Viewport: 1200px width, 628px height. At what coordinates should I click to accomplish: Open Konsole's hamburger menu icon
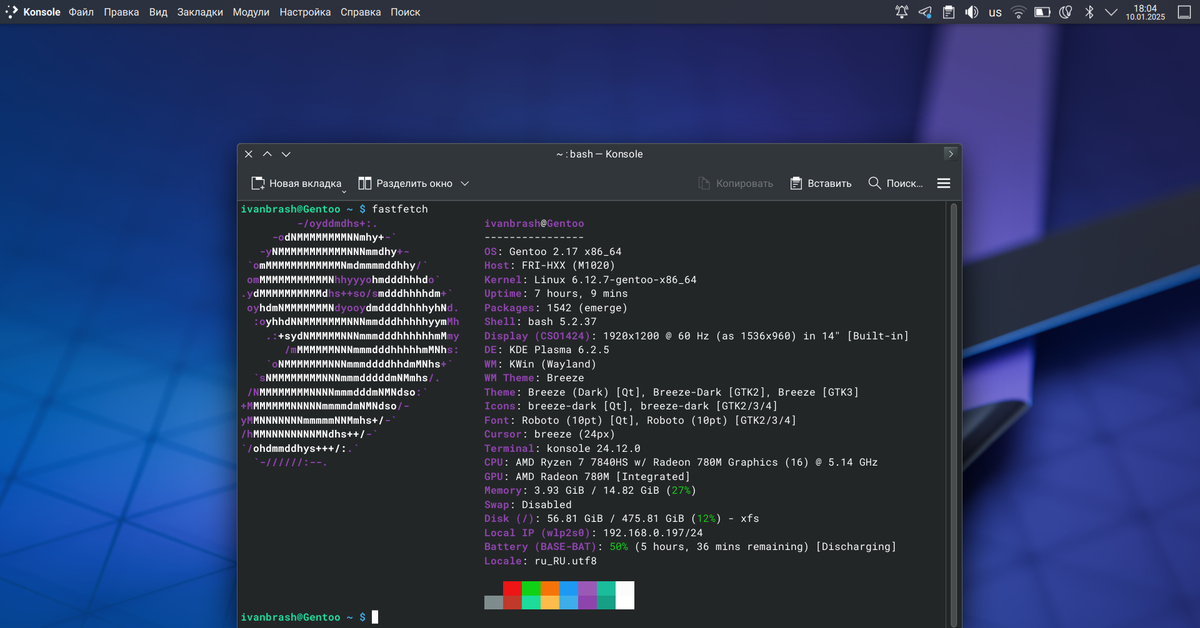click(943, 183)
